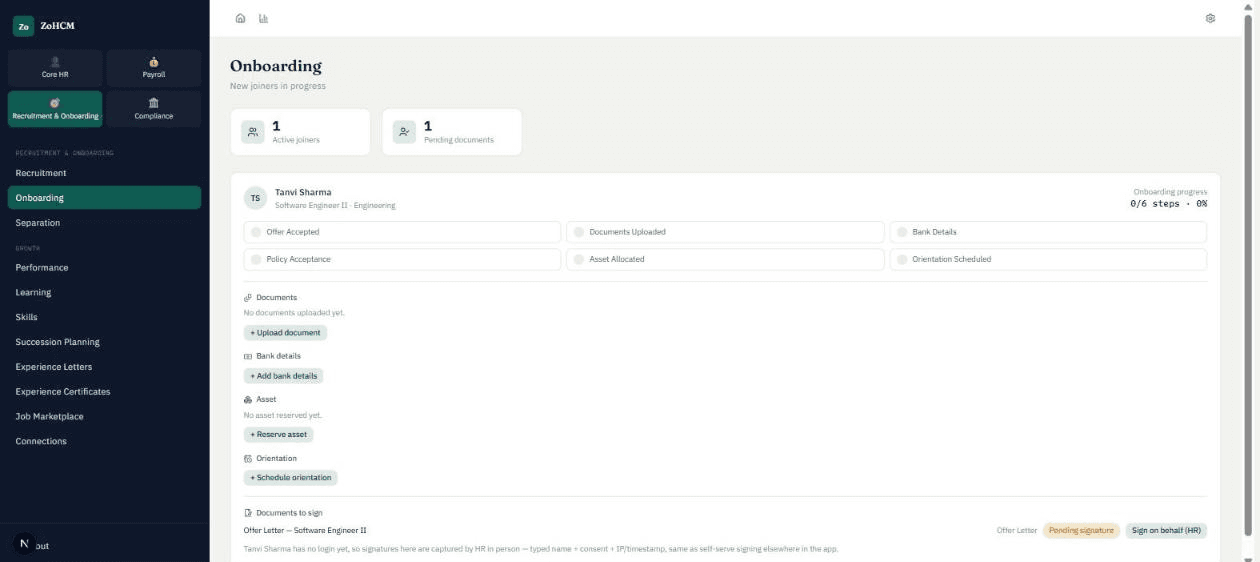Screen dimensions: 1260x562
Task: Open Succession Planning in the sidebar
Action: (x=104, y=342)
